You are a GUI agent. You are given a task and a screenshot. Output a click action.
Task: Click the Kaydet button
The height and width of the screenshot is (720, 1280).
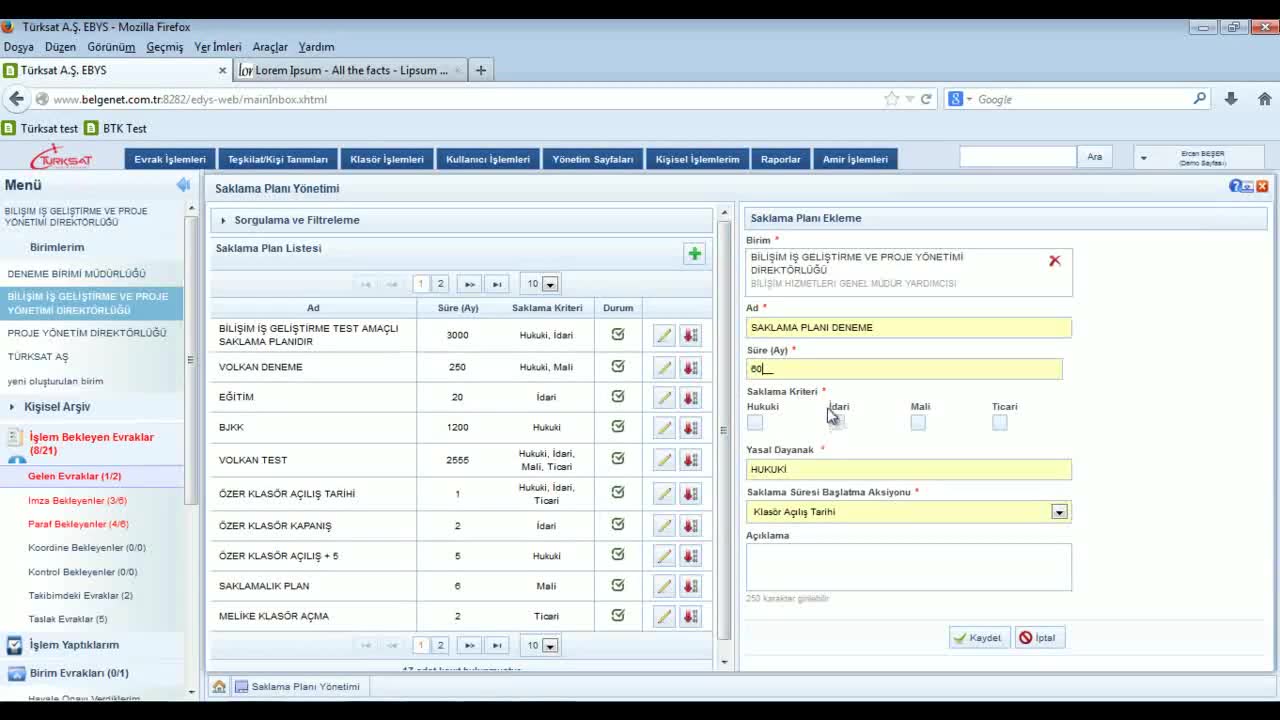click(978, 638)
